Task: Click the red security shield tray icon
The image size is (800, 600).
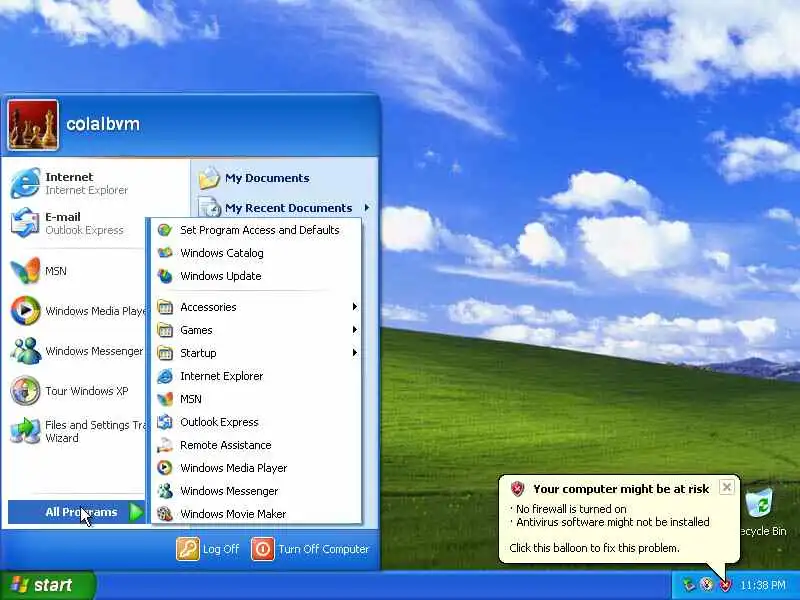Action: coord(725,585)
